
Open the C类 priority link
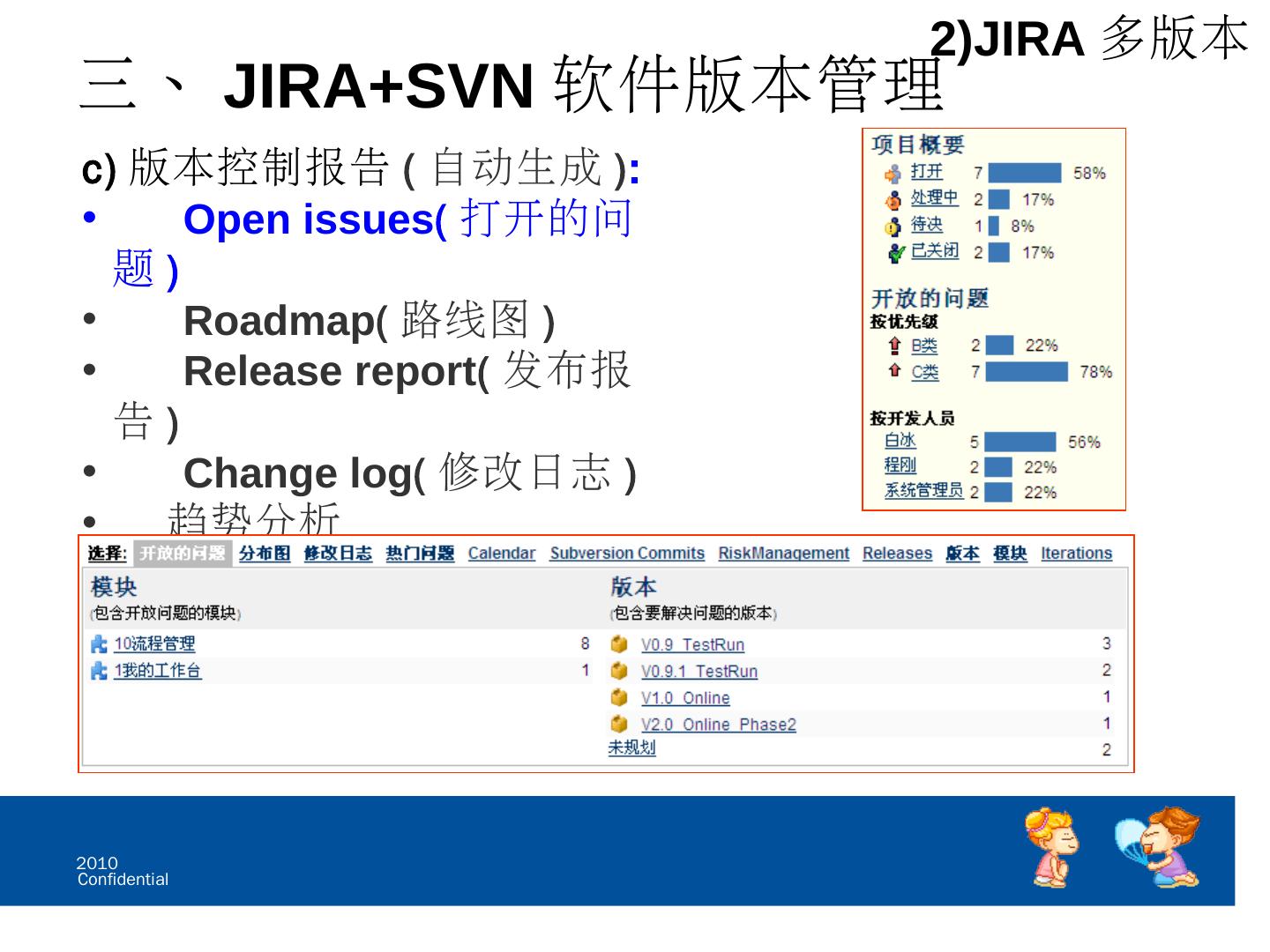click(925, 372)
